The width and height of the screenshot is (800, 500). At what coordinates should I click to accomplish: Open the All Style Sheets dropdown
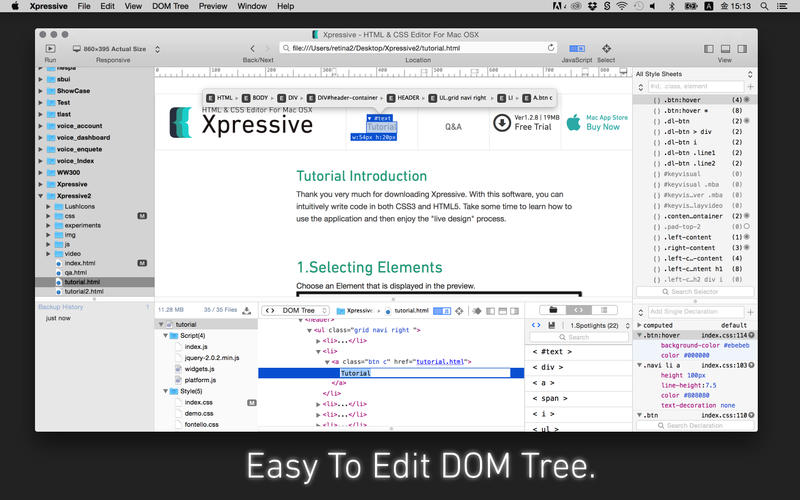(694, 74)
